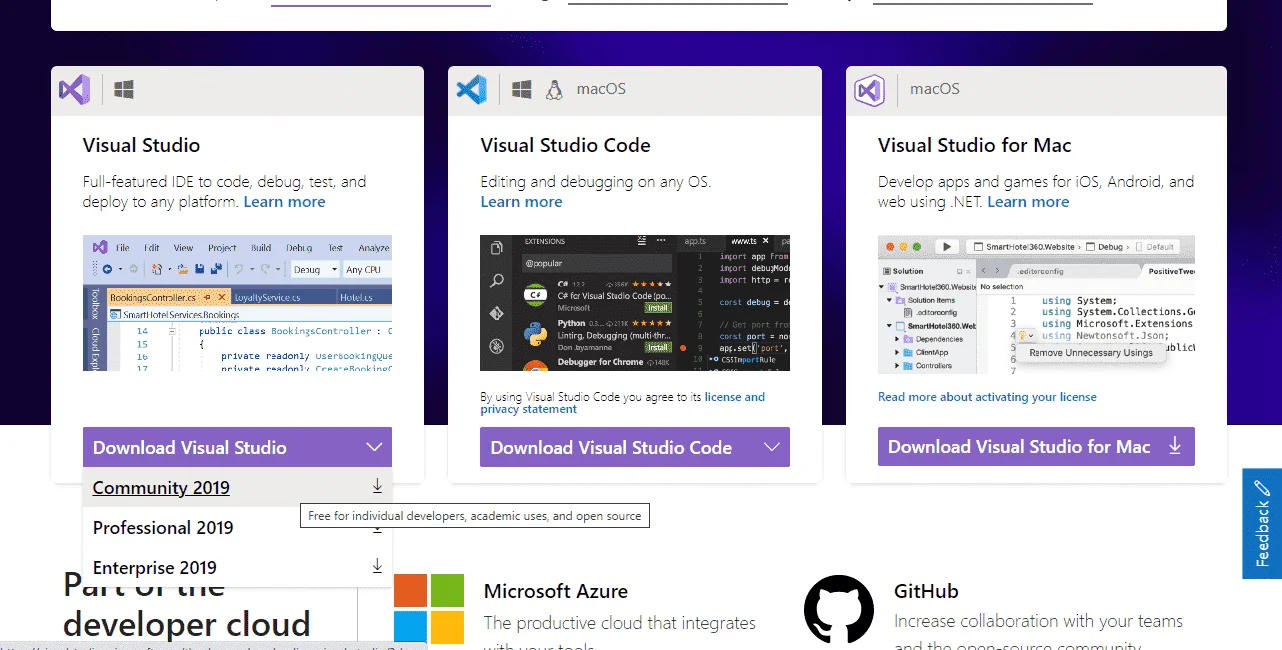Open Learn more link under Visual Studio
1282x650 pixels.
tap(285, 202)
